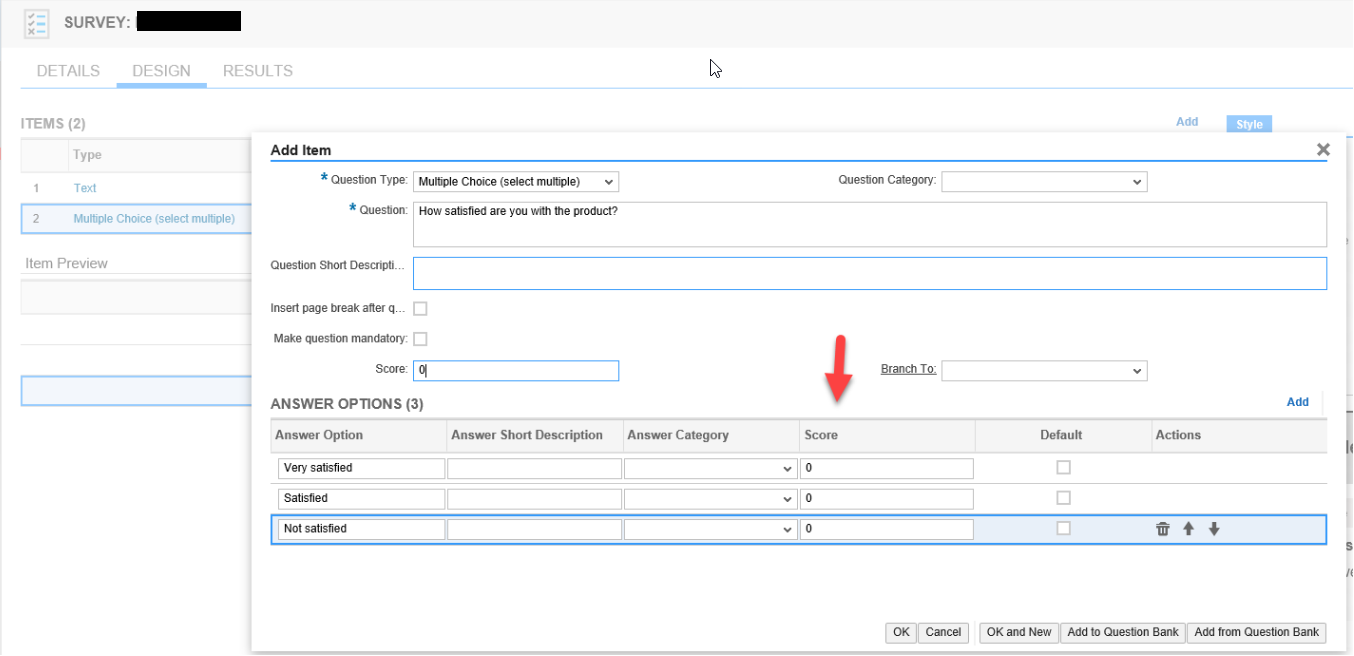The image size is (1354, 656).
Task: Click the Answer Short Description column header
Action: tap(527, 435)
